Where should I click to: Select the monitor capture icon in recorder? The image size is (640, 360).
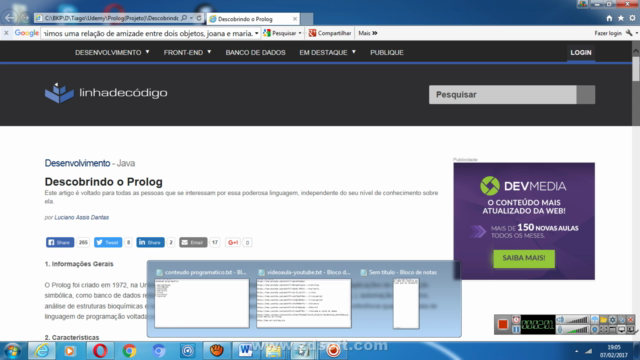point(622,329)
